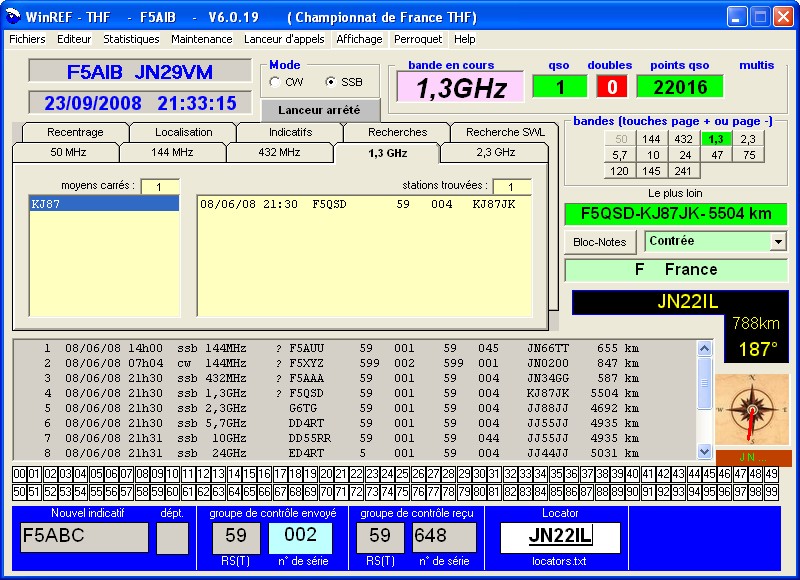Select band 47 in bandes grid
Image resolution: width=800 pixels, height=580 pixels.
(717, 155)
